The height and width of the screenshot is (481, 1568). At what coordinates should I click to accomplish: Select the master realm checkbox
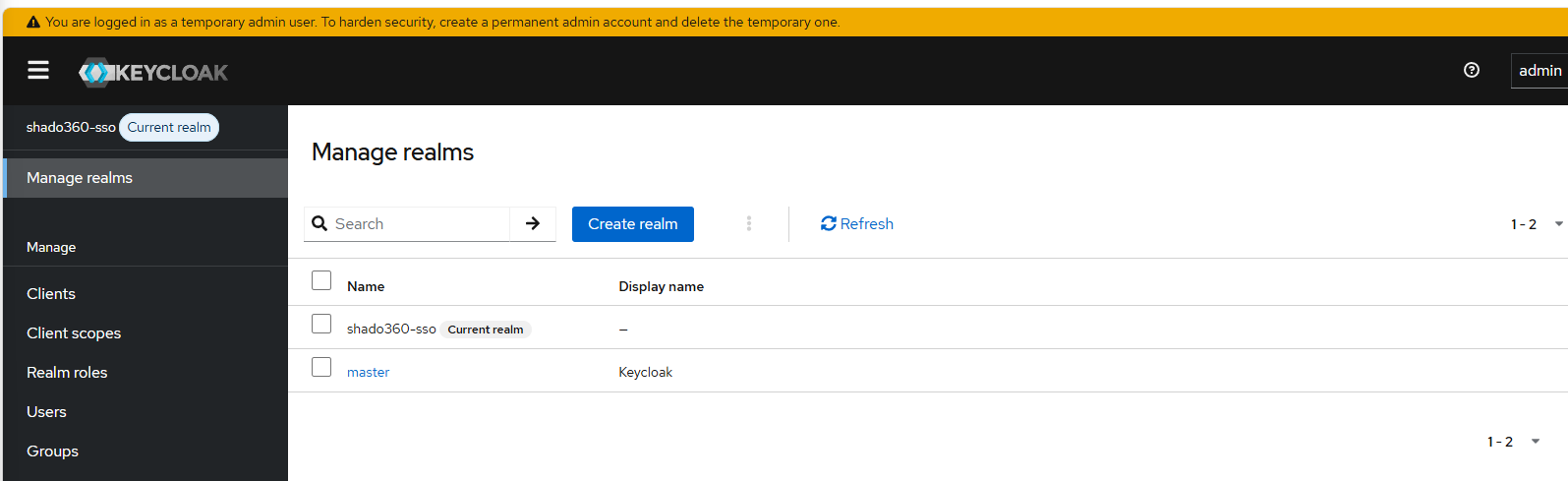coord(321,367)
